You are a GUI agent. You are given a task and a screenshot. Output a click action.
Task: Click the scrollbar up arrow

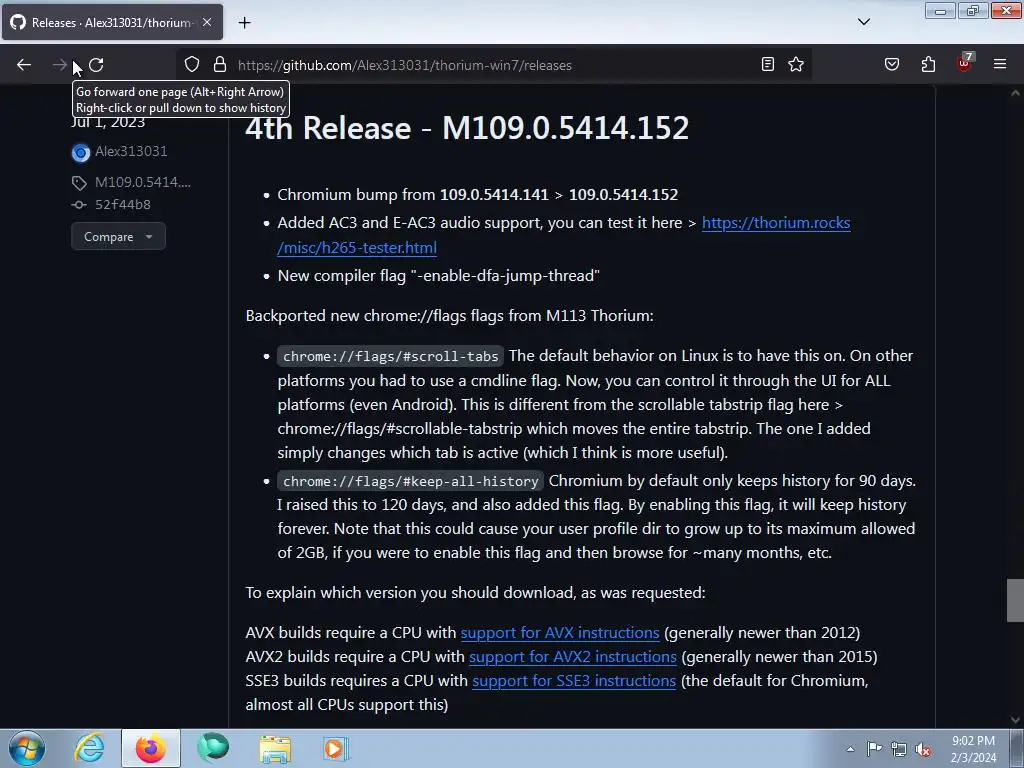click(x=1015, y=93)
